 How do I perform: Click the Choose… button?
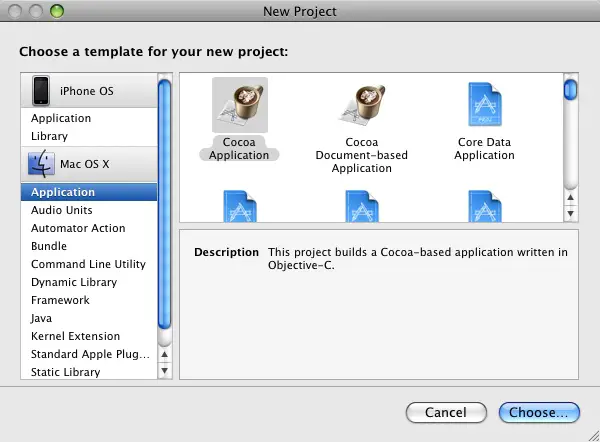tap(538, 412)
